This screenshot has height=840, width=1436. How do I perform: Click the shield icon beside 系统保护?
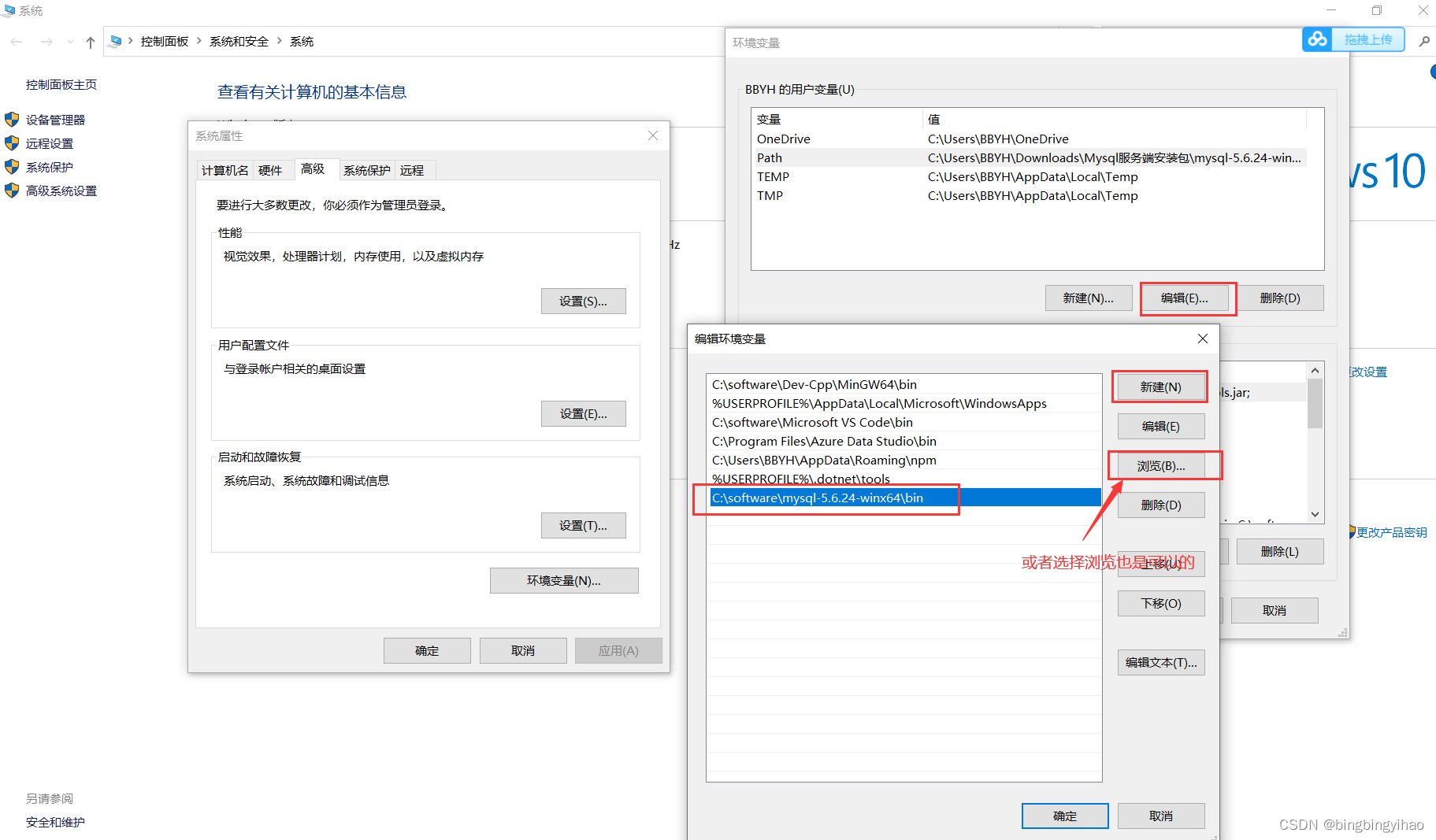point(12,167)
